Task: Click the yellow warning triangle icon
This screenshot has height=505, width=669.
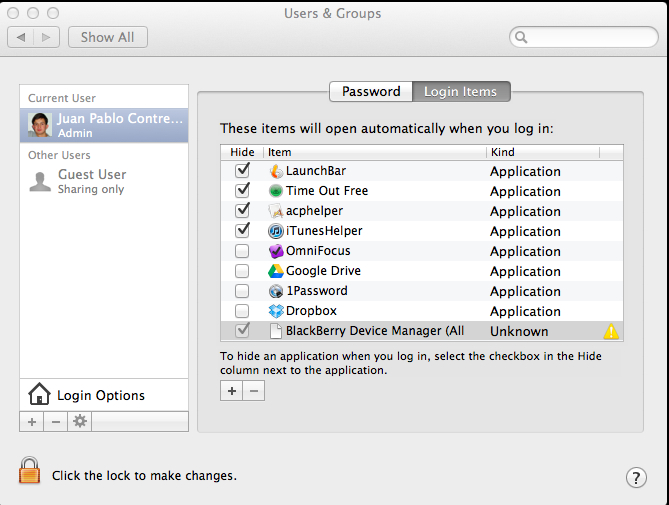Action: click(x=611, y=331)
